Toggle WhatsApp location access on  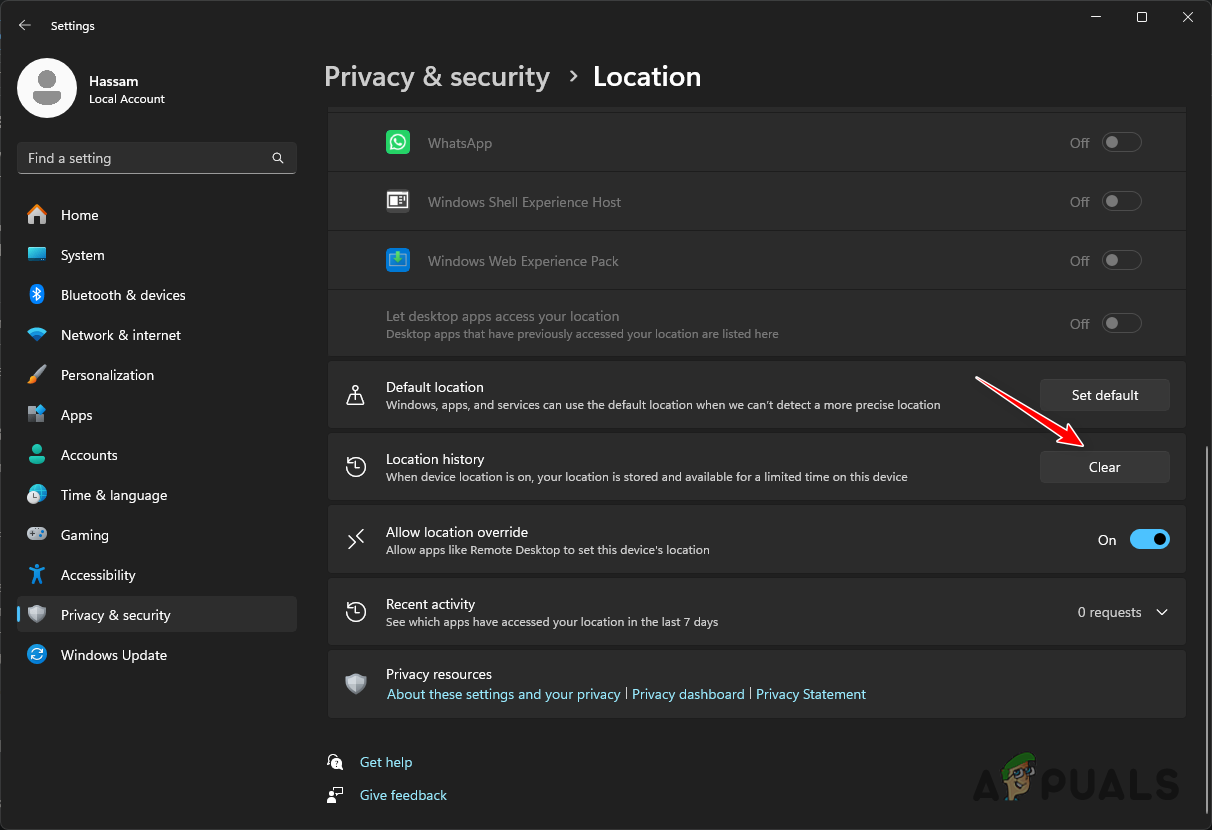[1121, 142]
